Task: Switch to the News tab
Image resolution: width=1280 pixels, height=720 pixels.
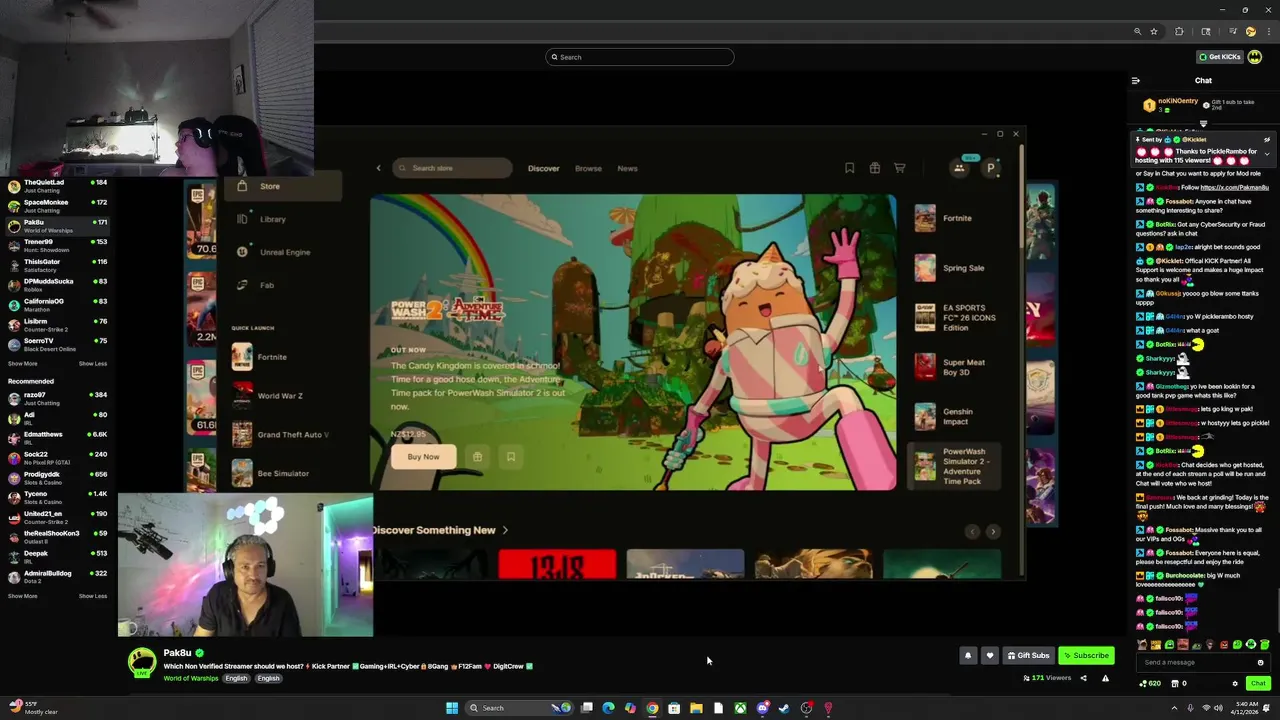Action: 627,168
